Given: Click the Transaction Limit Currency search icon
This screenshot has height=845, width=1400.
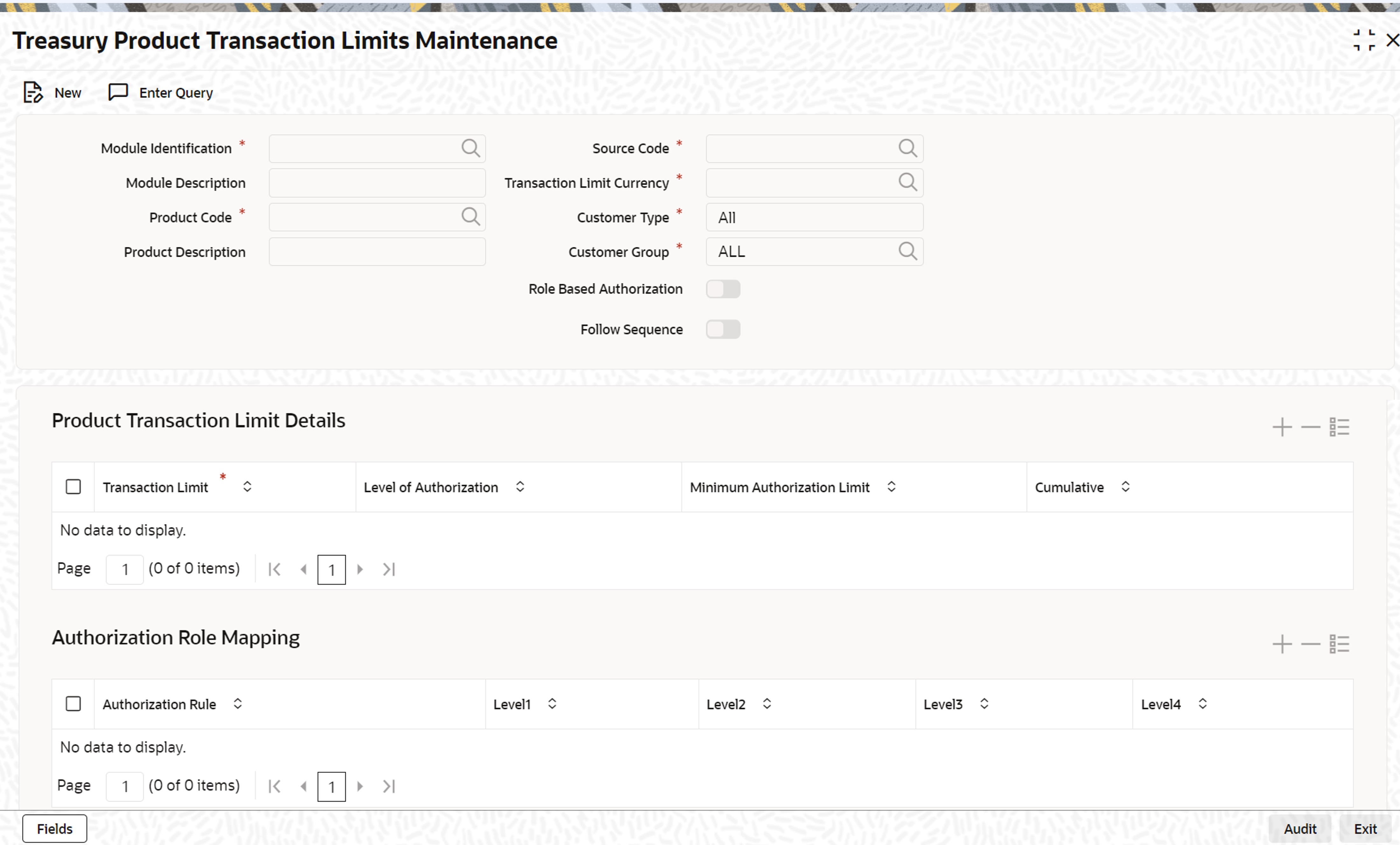Looking at the screenshot, I should [x=907, y=182].
